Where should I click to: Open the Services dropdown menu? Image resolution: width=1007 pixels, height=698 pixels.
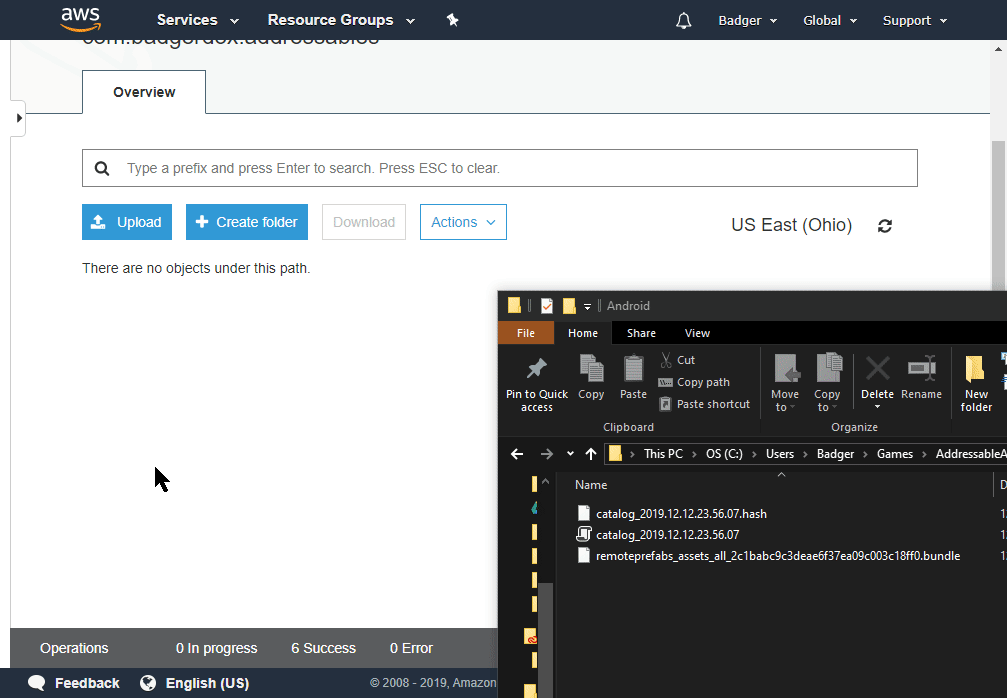[x=198, y=20]
